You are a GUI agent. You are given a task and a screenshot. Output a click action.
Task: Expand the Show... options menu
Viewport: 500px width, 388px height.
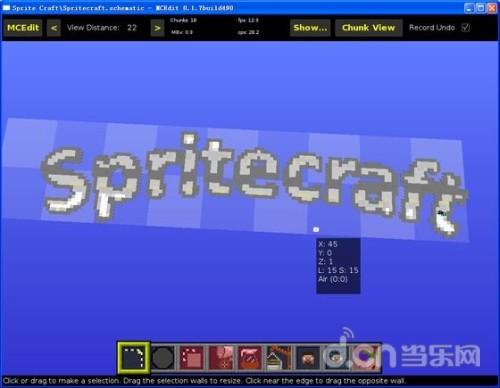(310, 28)
